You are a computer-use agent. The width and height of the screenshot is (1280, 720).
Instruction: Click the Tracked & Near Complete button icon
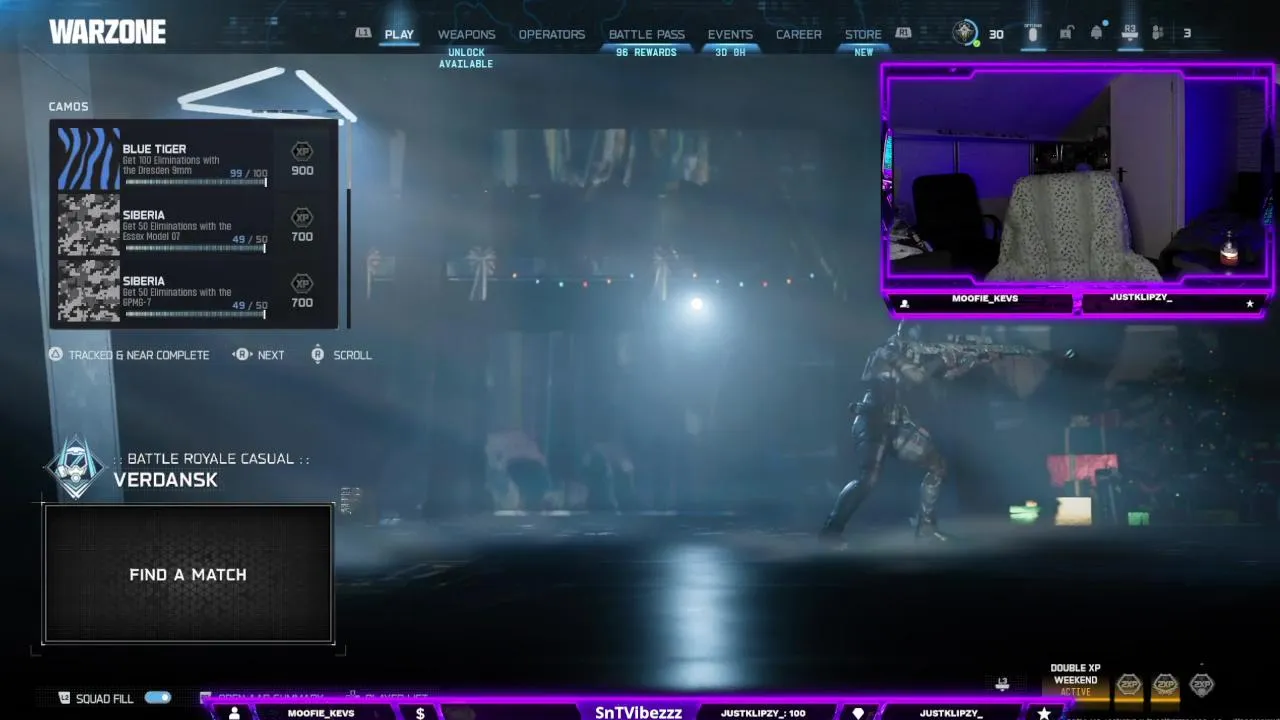56,355
